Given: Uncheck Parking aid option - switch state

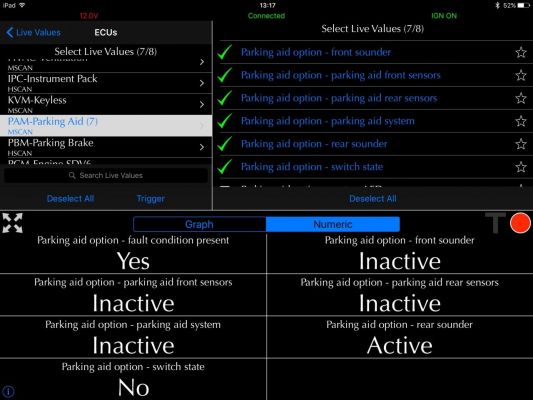Looking at the screenshot, I should (x=225, y=167).
